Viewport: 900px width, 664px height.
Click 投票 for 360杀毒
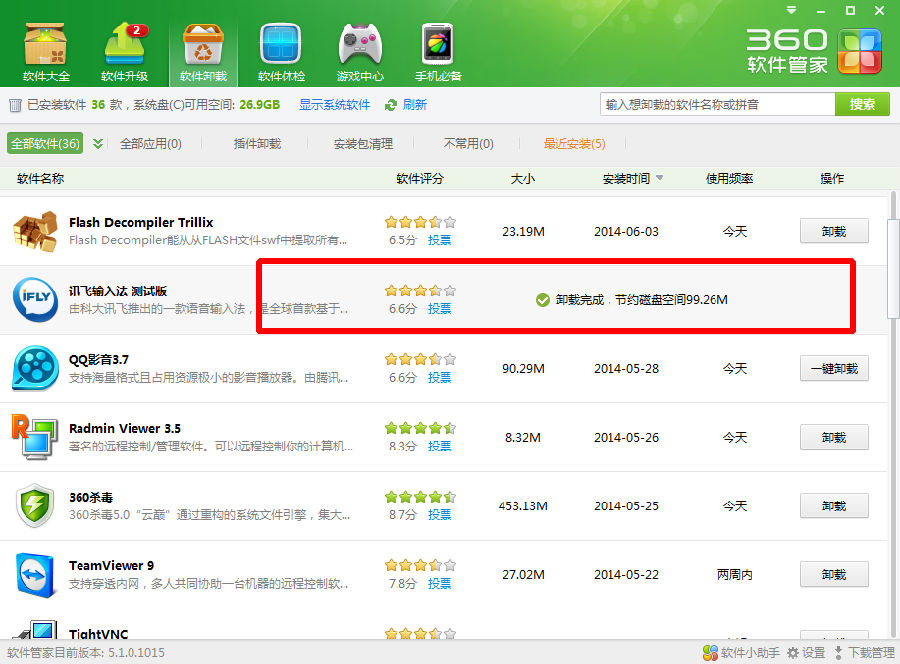[440, 515]
